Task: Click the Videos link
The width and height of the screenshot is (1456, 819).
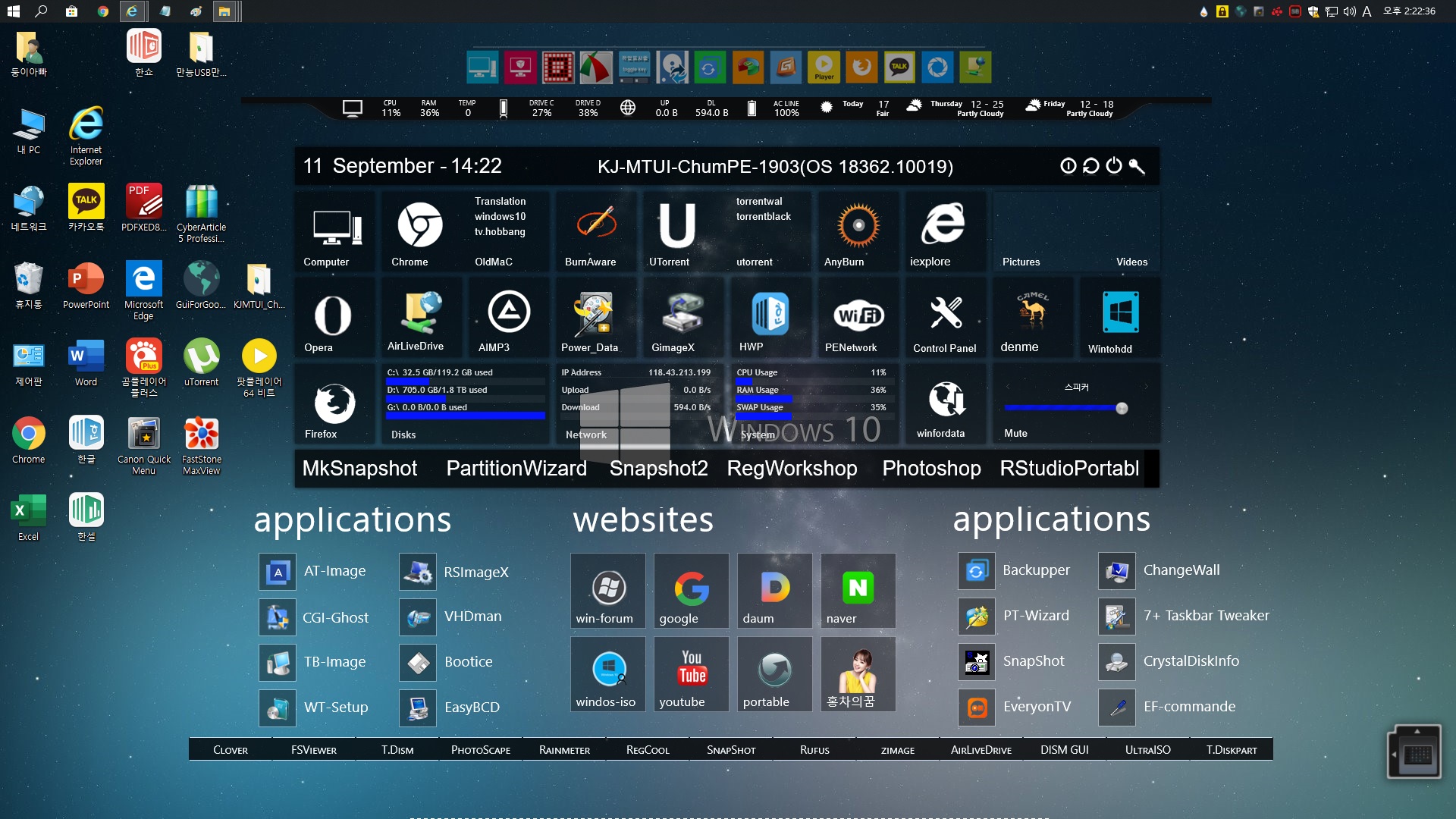Action: click(x=1131, y=262)
